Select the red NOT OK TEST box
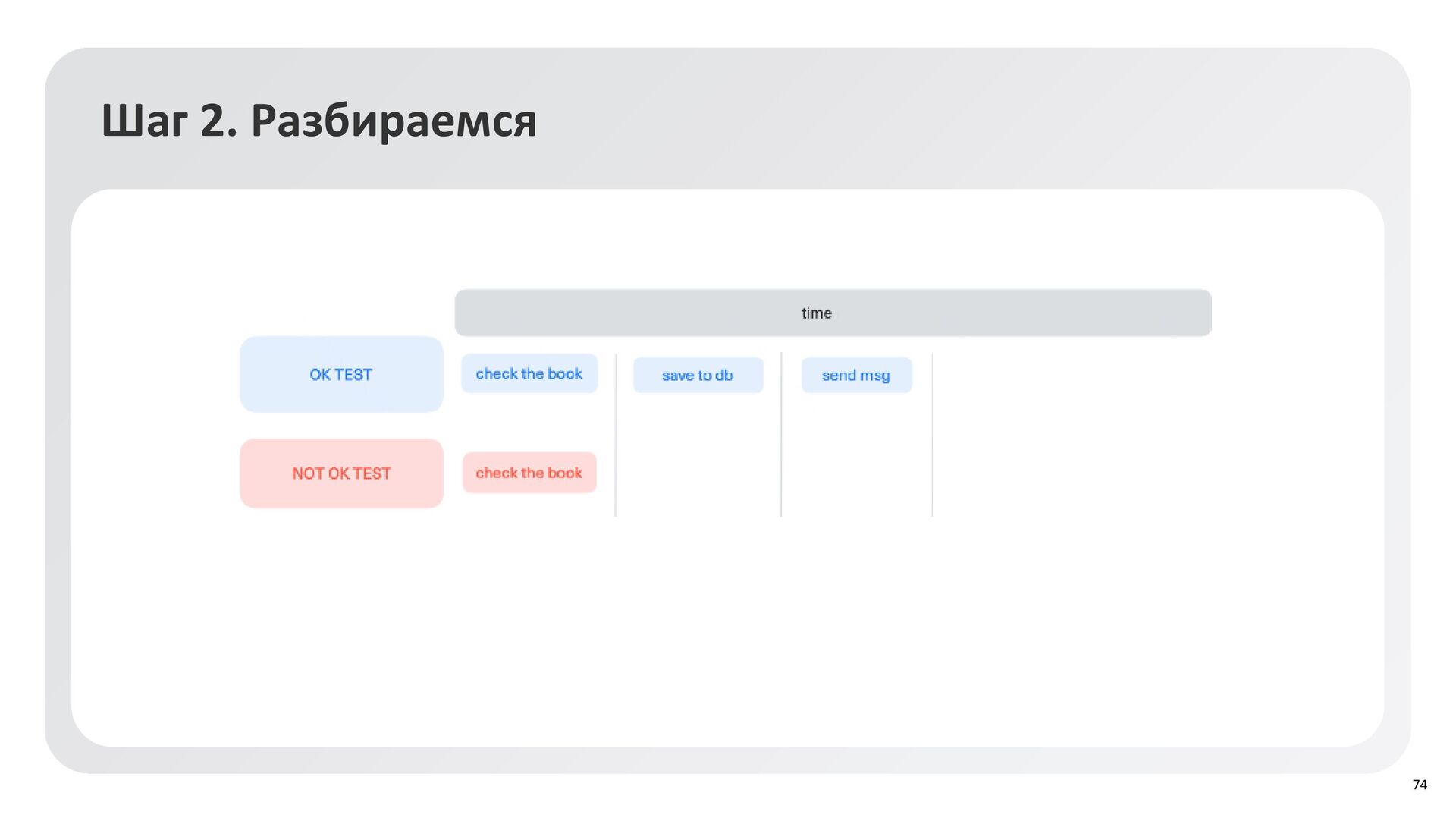Image resolution: width=1456 pixels, height=821 pixels. (x=341, y=473)
